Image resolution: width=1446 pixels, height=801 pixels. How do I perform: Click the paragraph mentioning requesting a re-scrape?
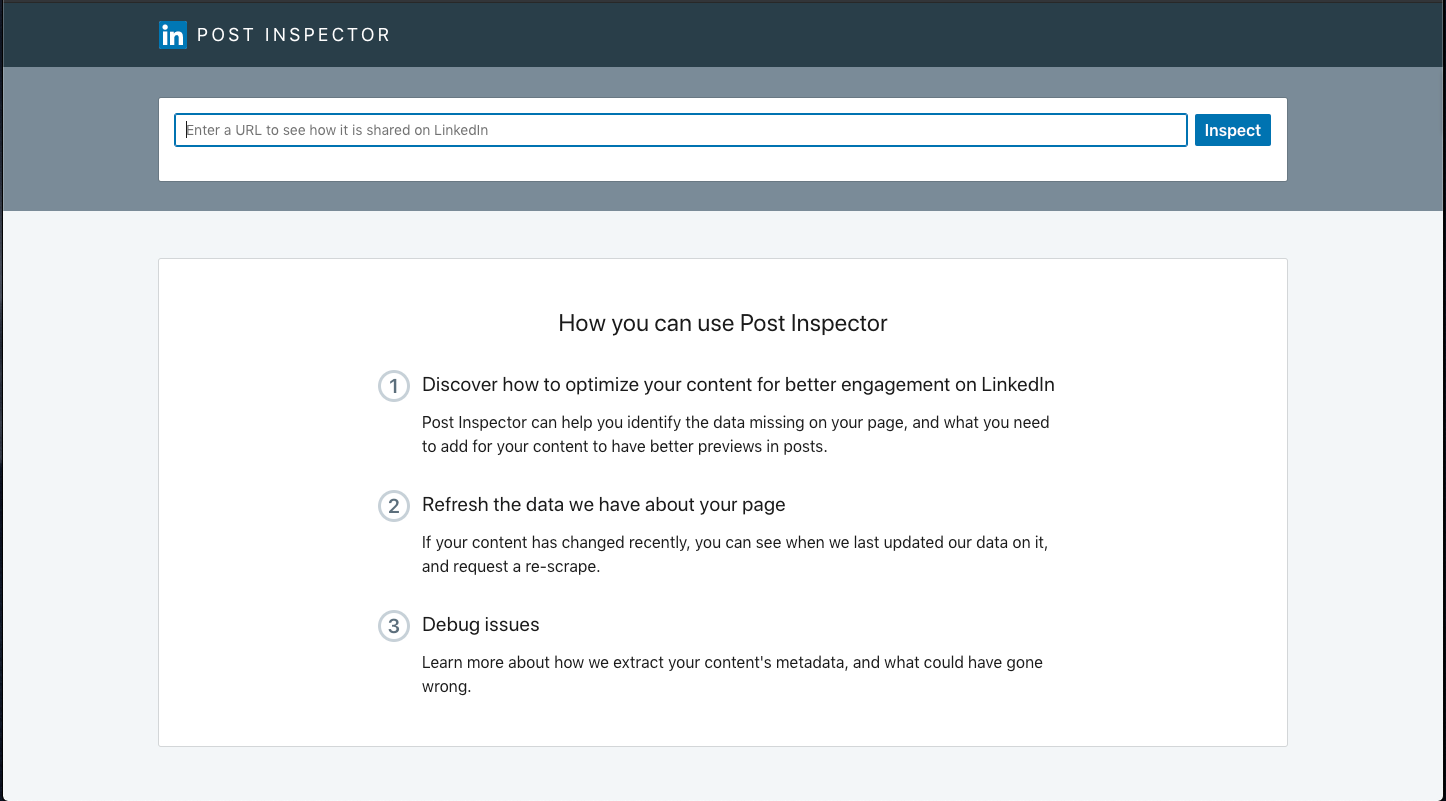pyautogui.click(x=735, y=554)
